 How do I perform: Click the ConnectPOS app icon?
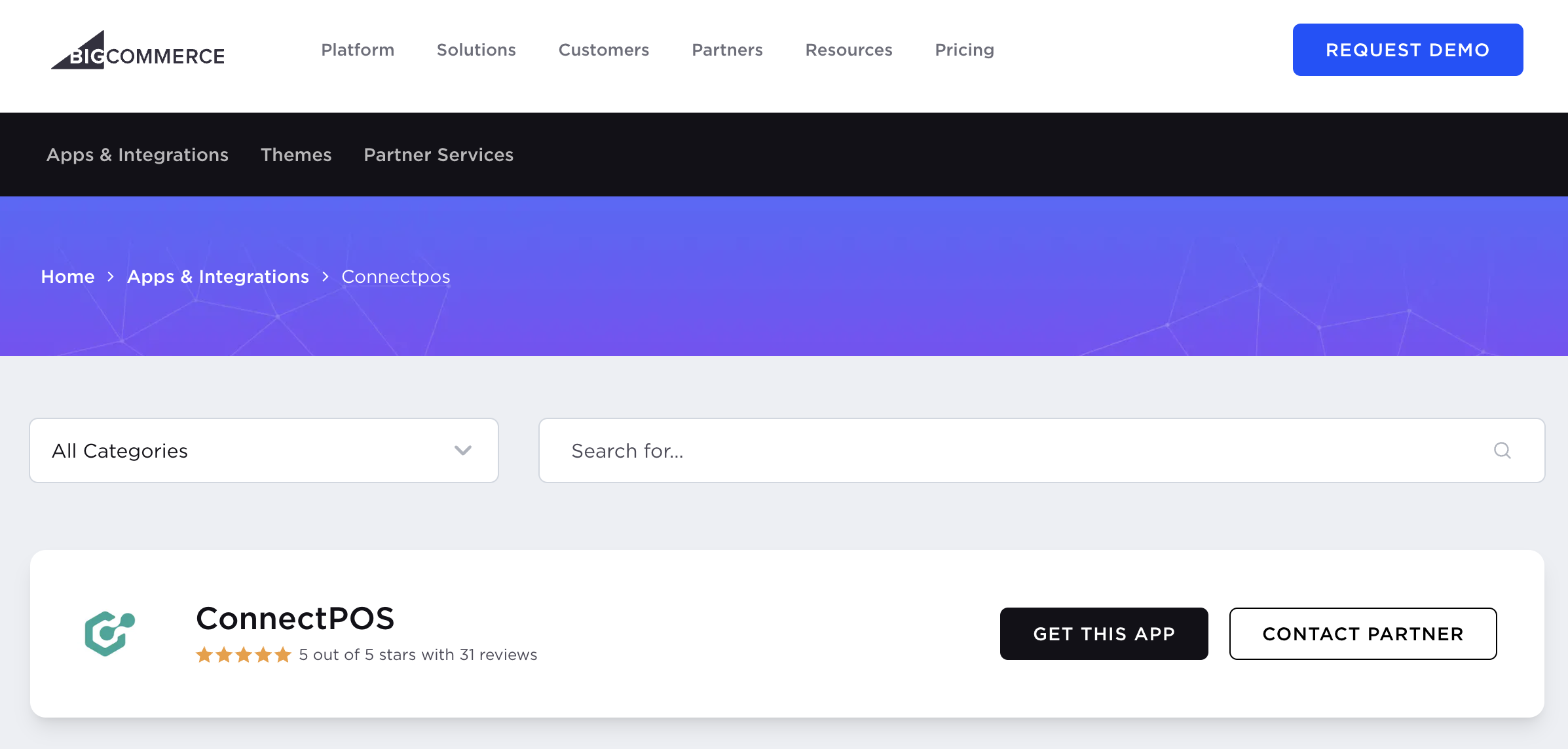(112, 633)
